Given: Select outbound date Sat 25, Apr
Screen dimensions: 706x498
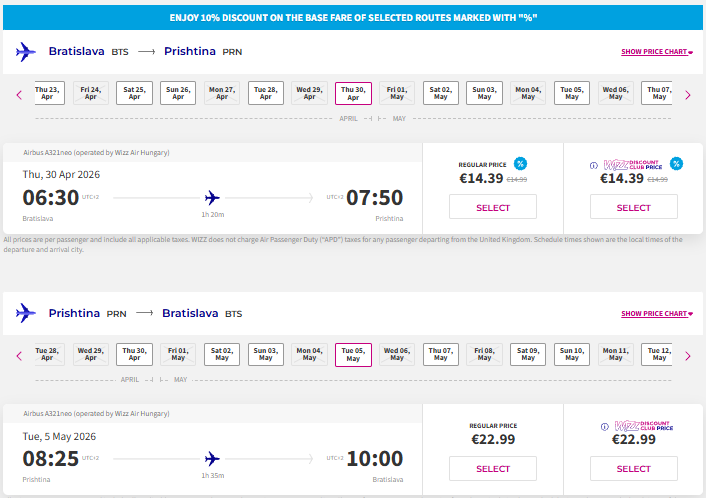Looking at the screenshot, I should (134, 93).
